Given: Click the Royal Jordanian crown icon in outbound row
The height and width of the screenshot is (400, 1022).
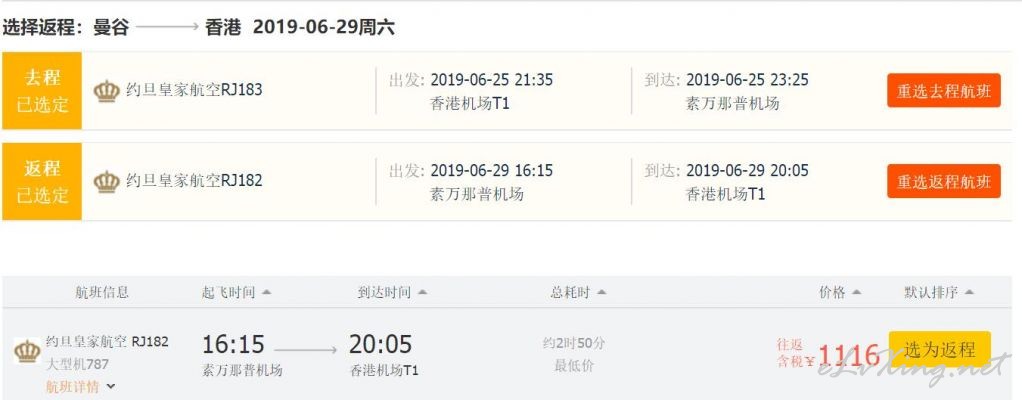Looking at the screenshot, I should click(106, 91).
